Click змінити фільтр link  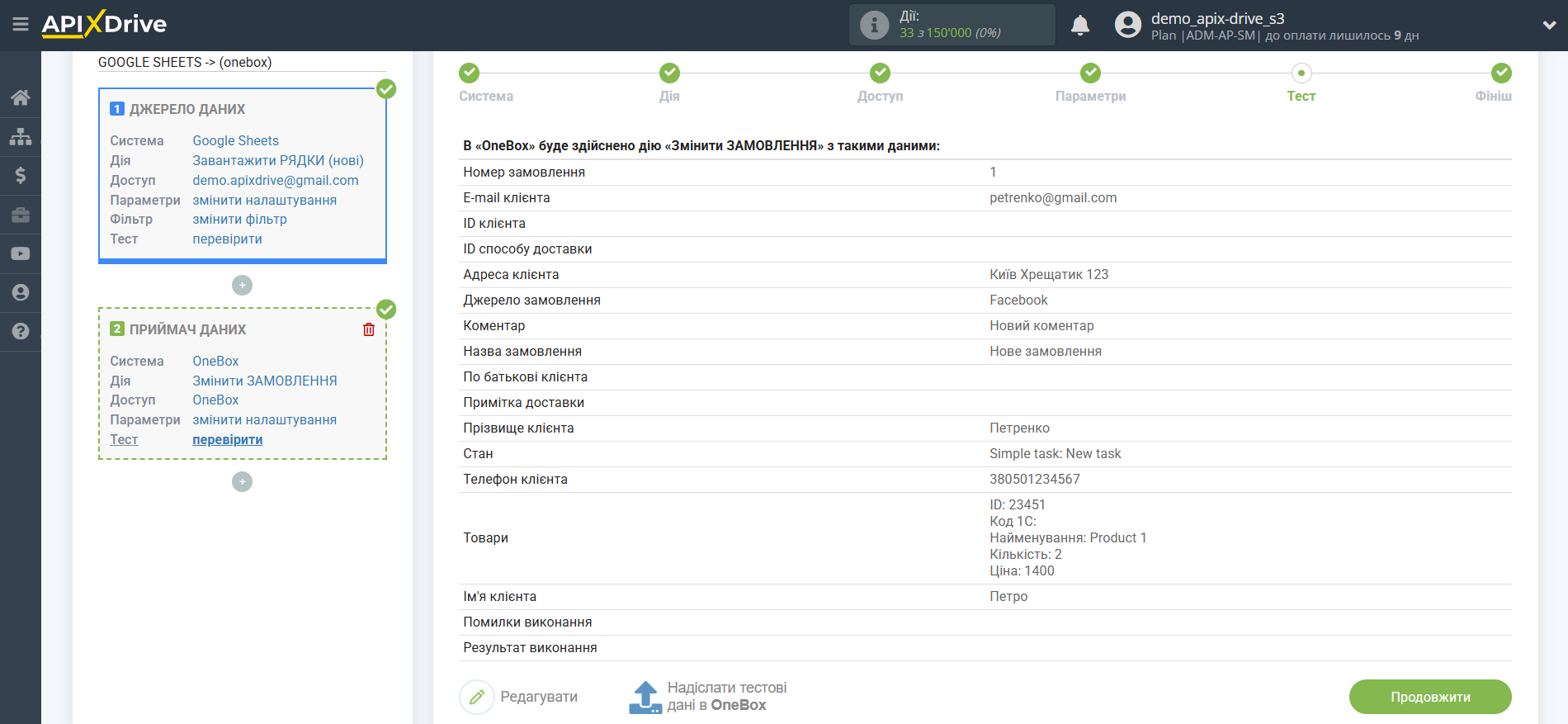pos(239,220)
